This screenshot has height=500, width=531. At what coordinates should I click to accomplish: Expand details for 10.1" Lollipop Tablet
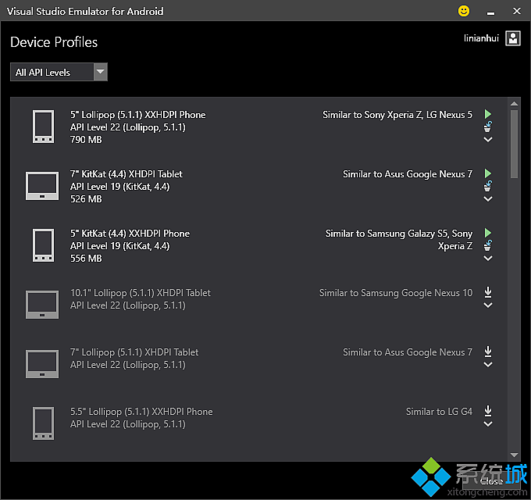pyautogui.click(x=488, y=305)
